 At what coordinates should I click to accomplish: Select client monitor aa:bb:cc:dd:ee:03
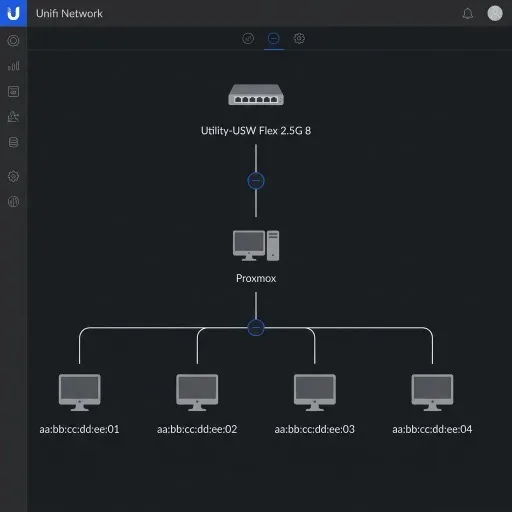click(x=315, y=392)
